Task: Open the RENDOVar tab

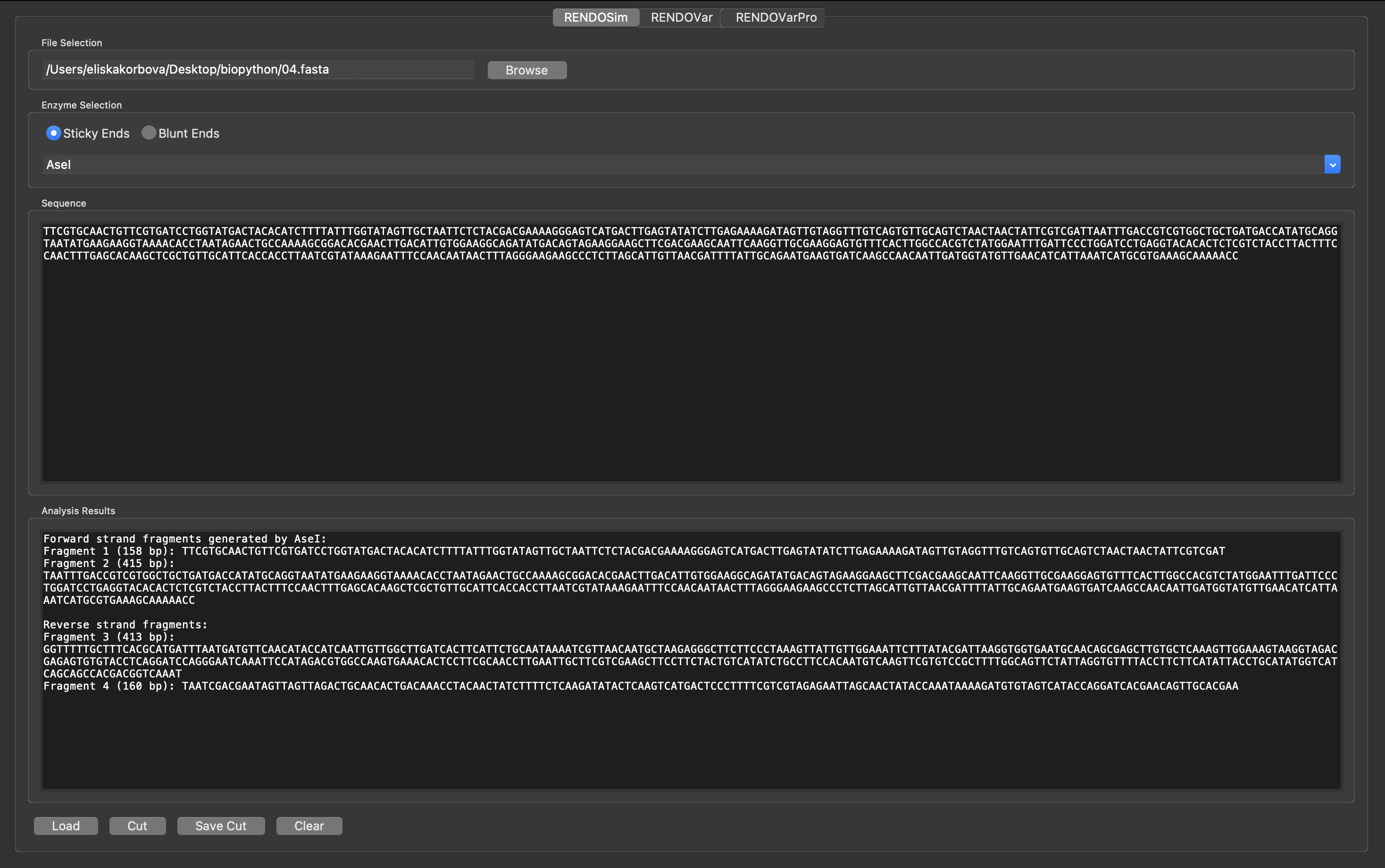Action: (x=681, y=17)
